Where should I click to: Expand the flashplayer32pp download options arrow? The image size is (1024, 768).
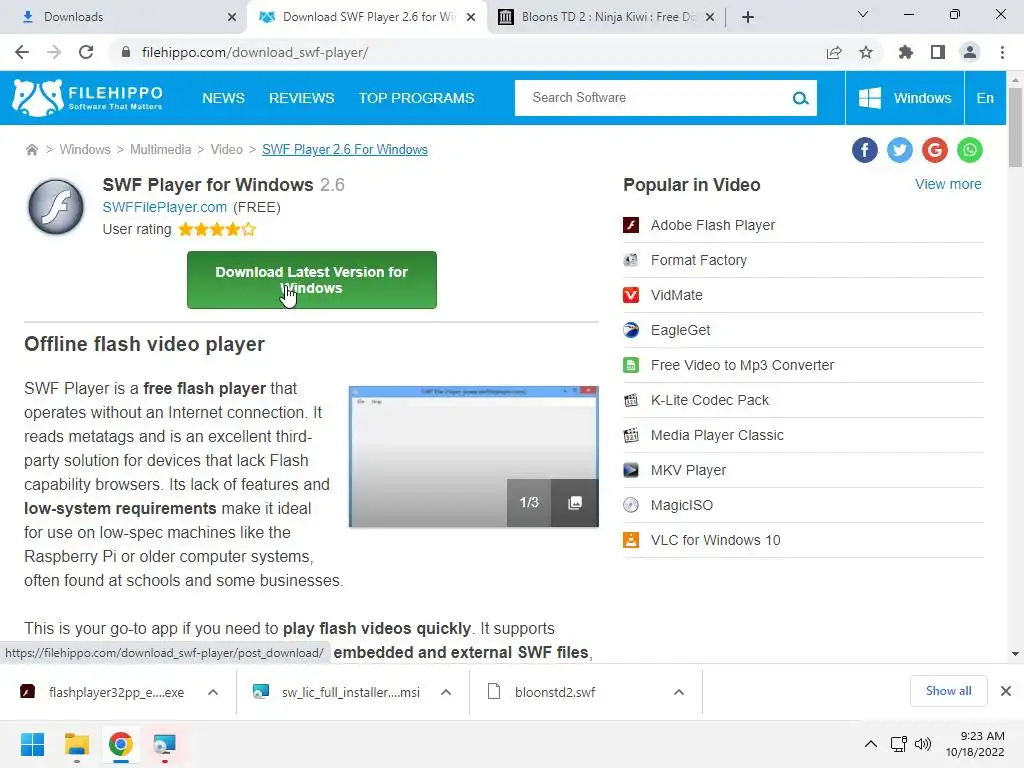tap(213, 692)
